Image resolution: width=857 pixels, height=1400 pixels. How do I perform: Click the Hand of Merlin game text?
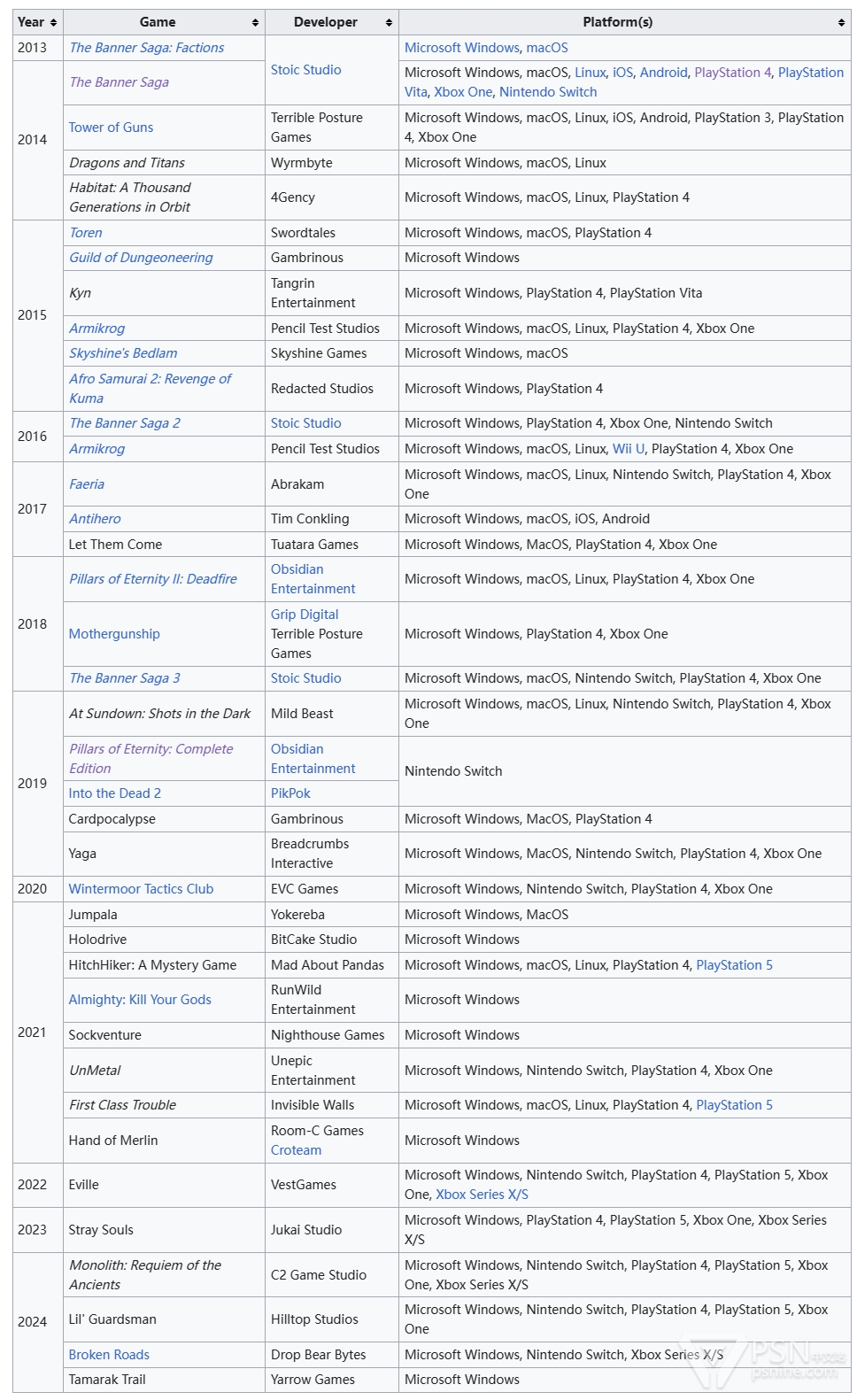(113, 1141)
